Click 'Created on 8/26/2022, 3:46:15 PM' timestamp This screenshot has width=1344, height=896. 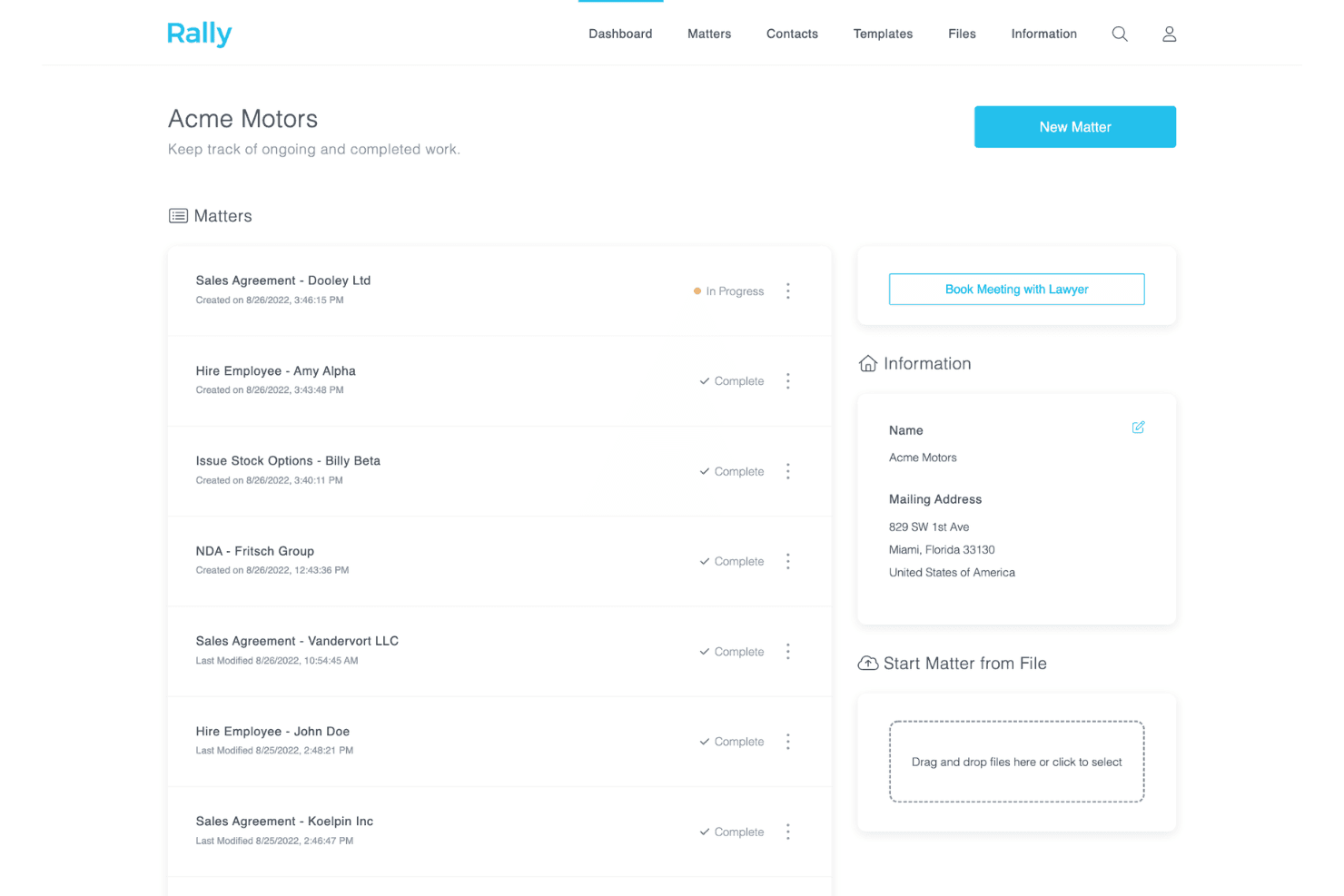coord(270,300)
